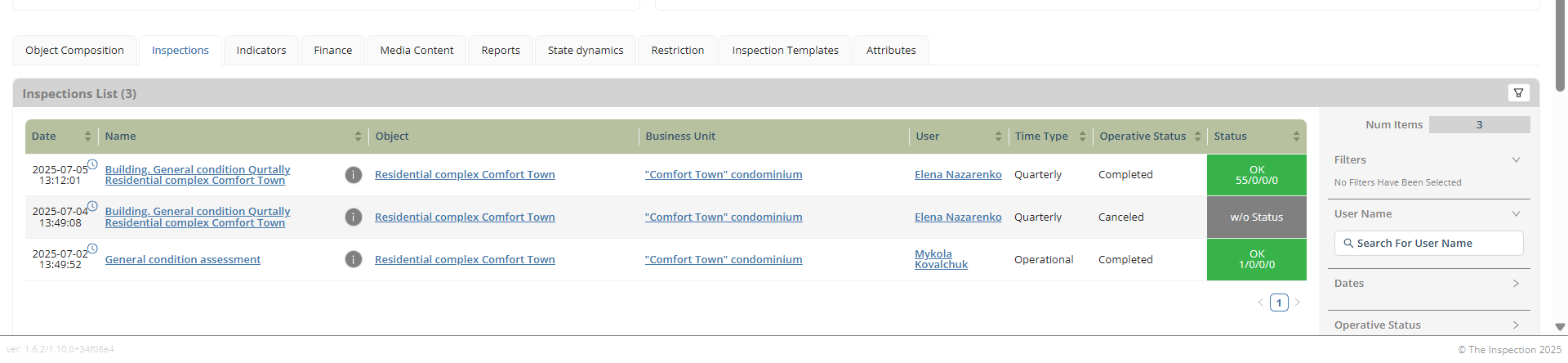The height and width of the screenshot is (363, 1568).
Task: Open the General condition assessment link
Action: (x=183, y=260)
